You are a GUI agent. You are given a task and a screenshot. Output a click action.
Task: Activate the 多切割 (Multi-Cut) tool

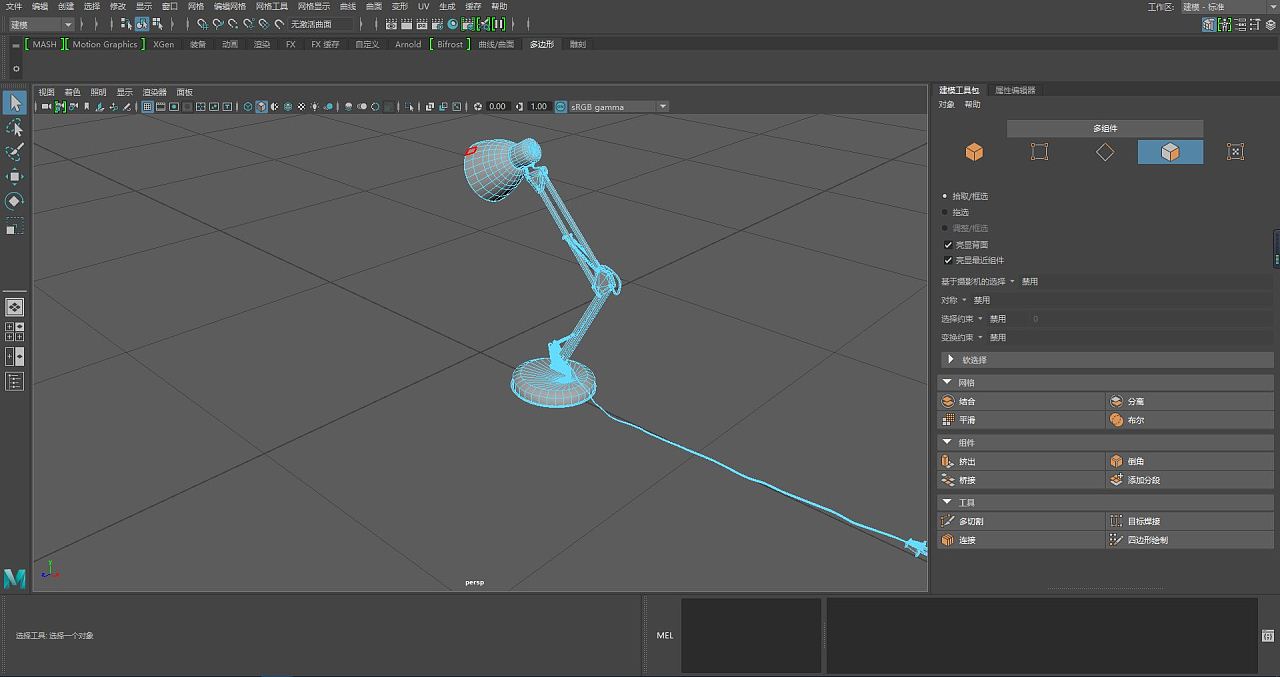tap(1022, 521)
